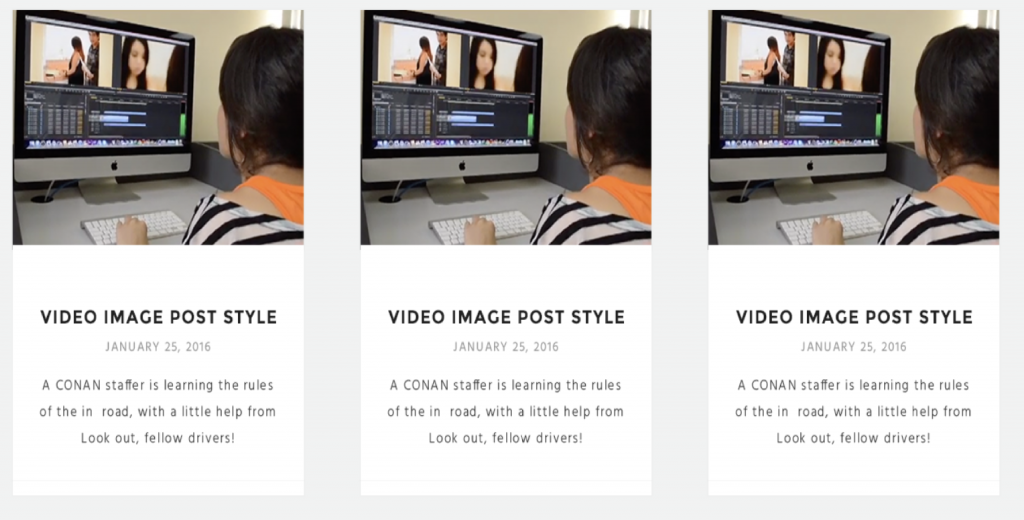Click the middle card's Video Image Post Style title
This screenshot has height=520, width=1024.
506,317
